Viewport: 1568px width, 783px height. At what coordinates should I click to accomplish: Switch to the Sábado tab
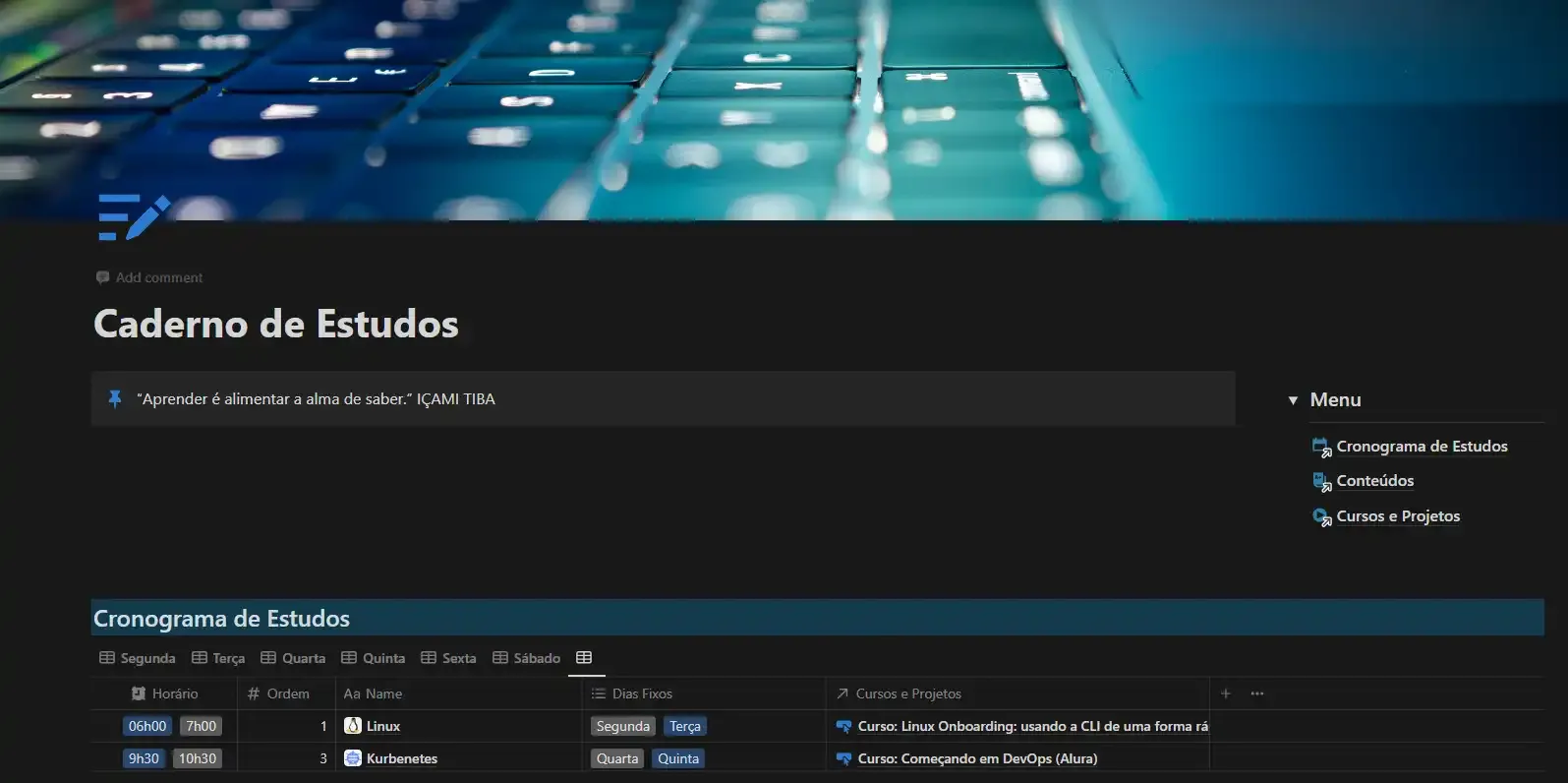click(x=526, y=658)
